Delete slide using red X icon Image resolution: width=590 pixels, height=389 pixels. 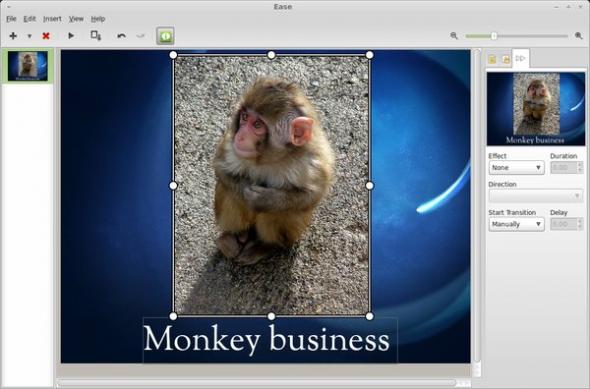tap(46, 36)
